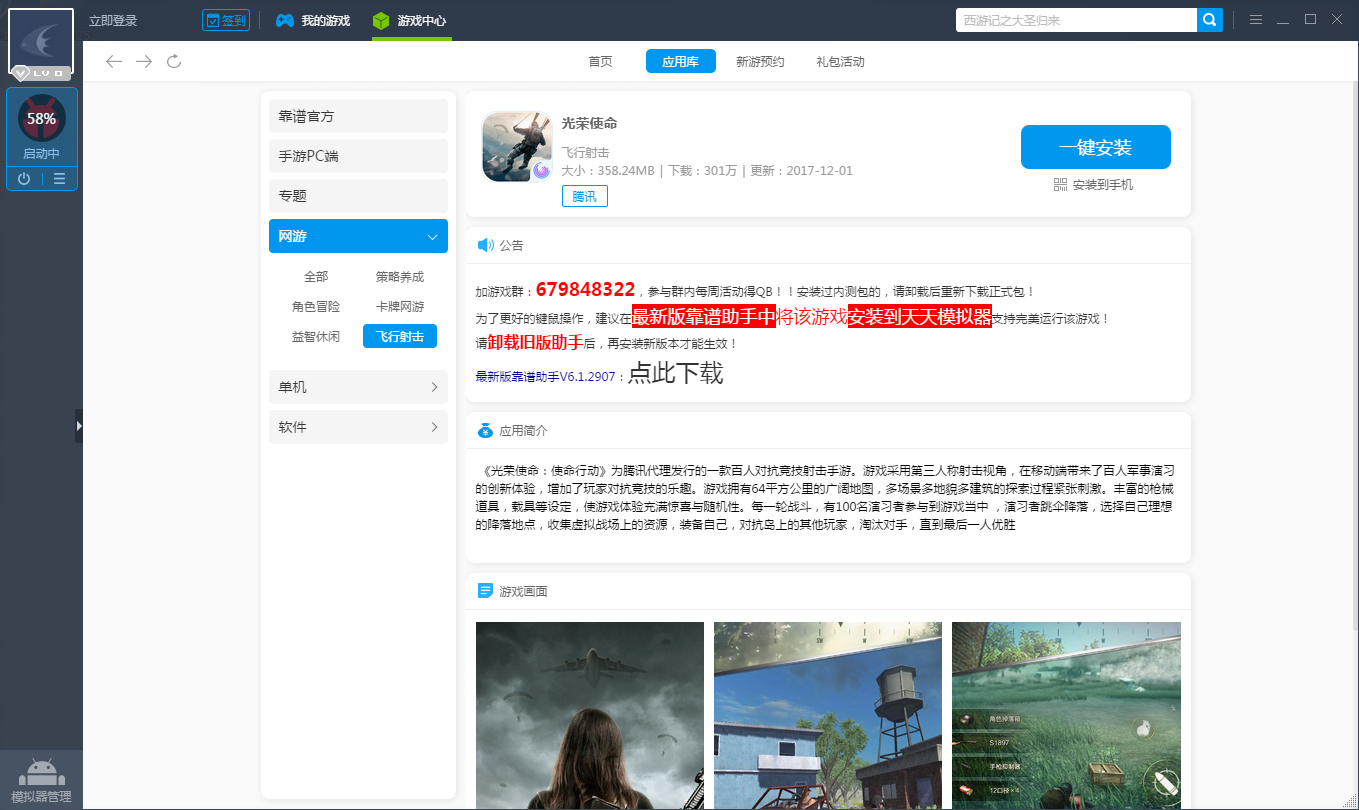Select 全部 subcategory
The width and height of the screenshot is (1359, 810).
coord(316,277)
